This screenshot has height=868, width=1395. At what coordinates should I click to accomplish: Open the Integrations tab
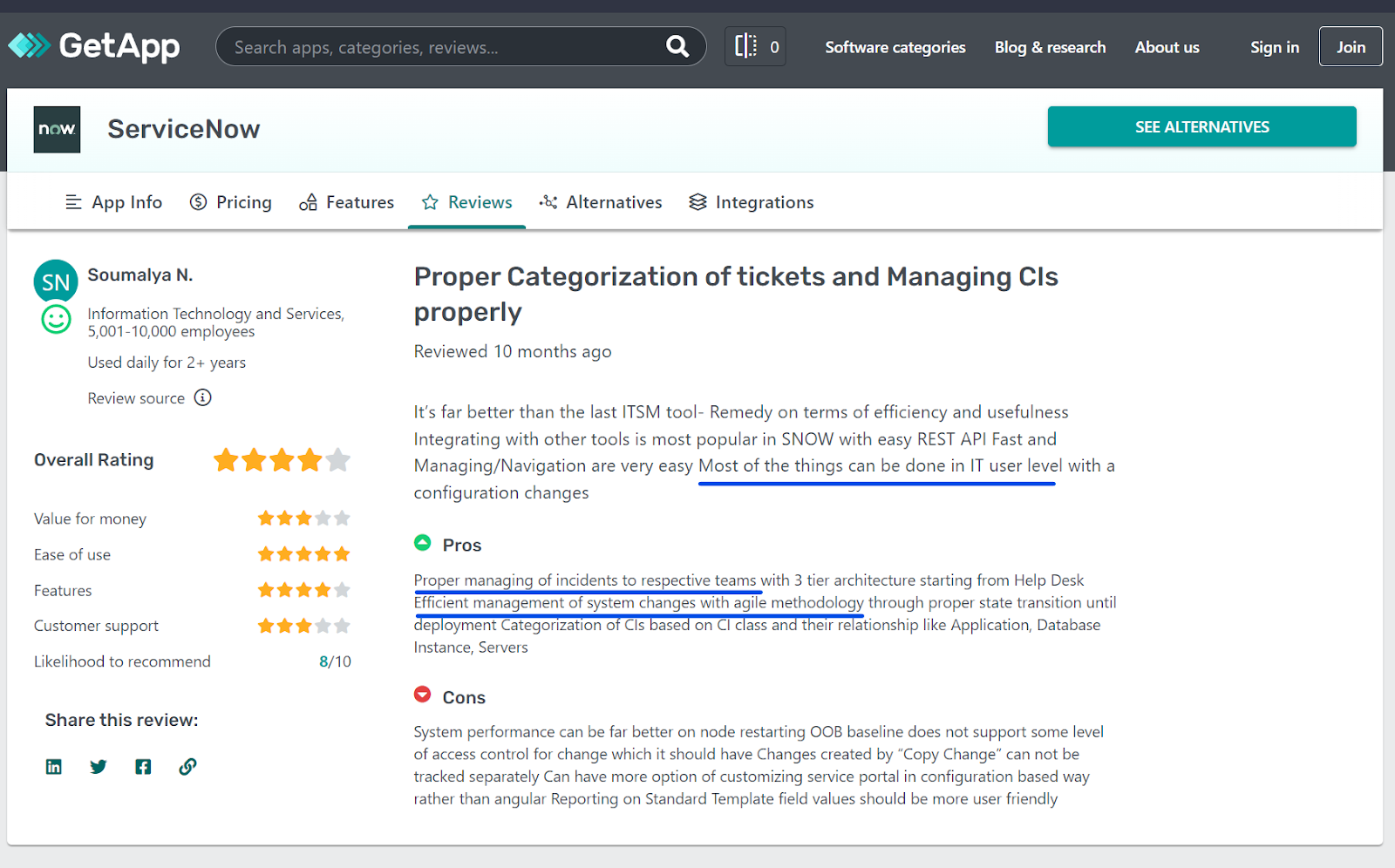point(752,202)
